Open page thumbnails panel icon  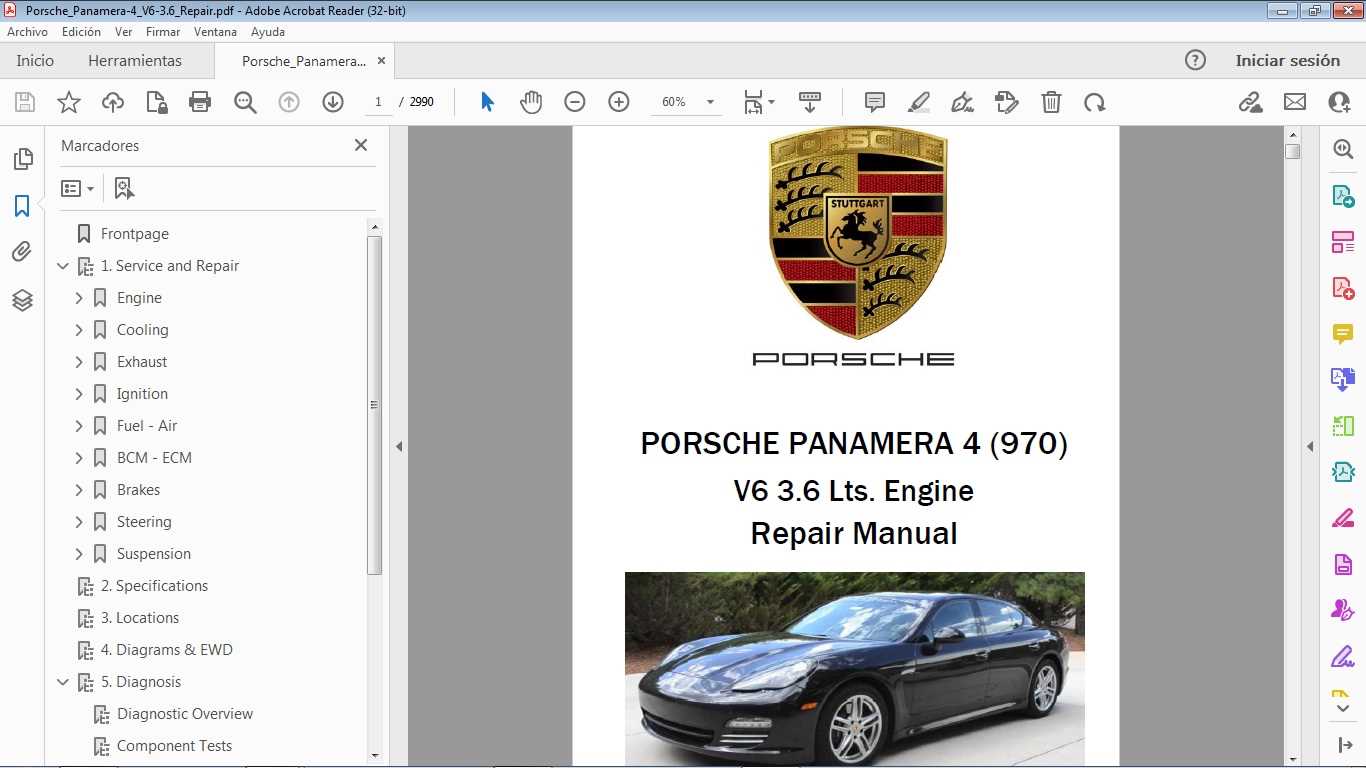pyautogui.click(x=22, y=159)
